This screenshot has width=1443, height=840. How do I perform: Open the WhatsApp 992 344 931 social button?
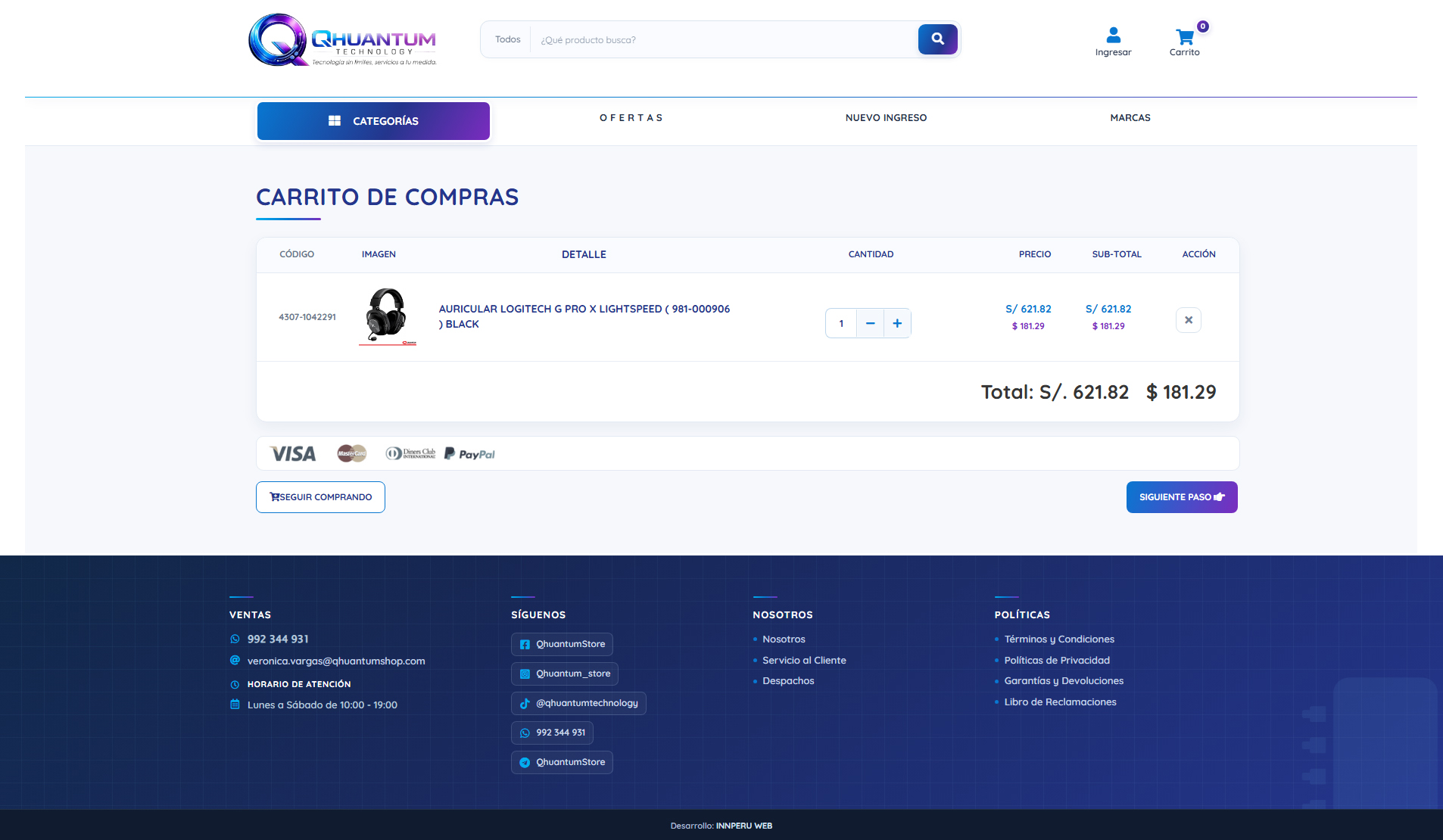(x=552, y=733)
